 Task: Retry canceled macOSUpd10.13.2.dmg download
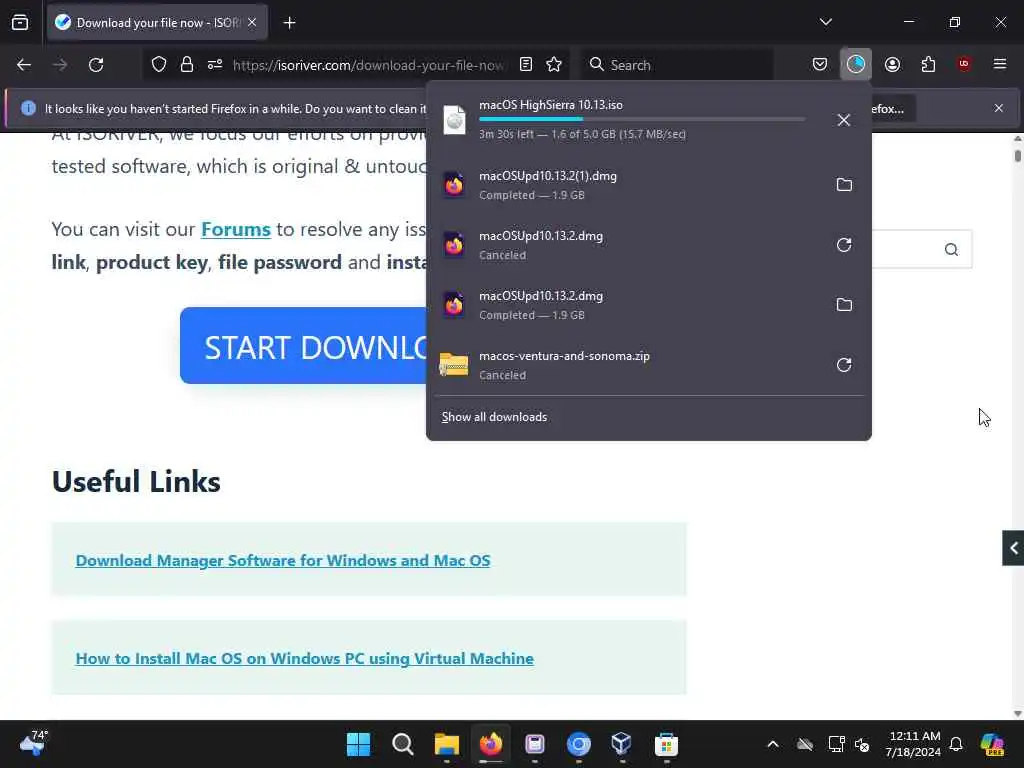[844, 245]
